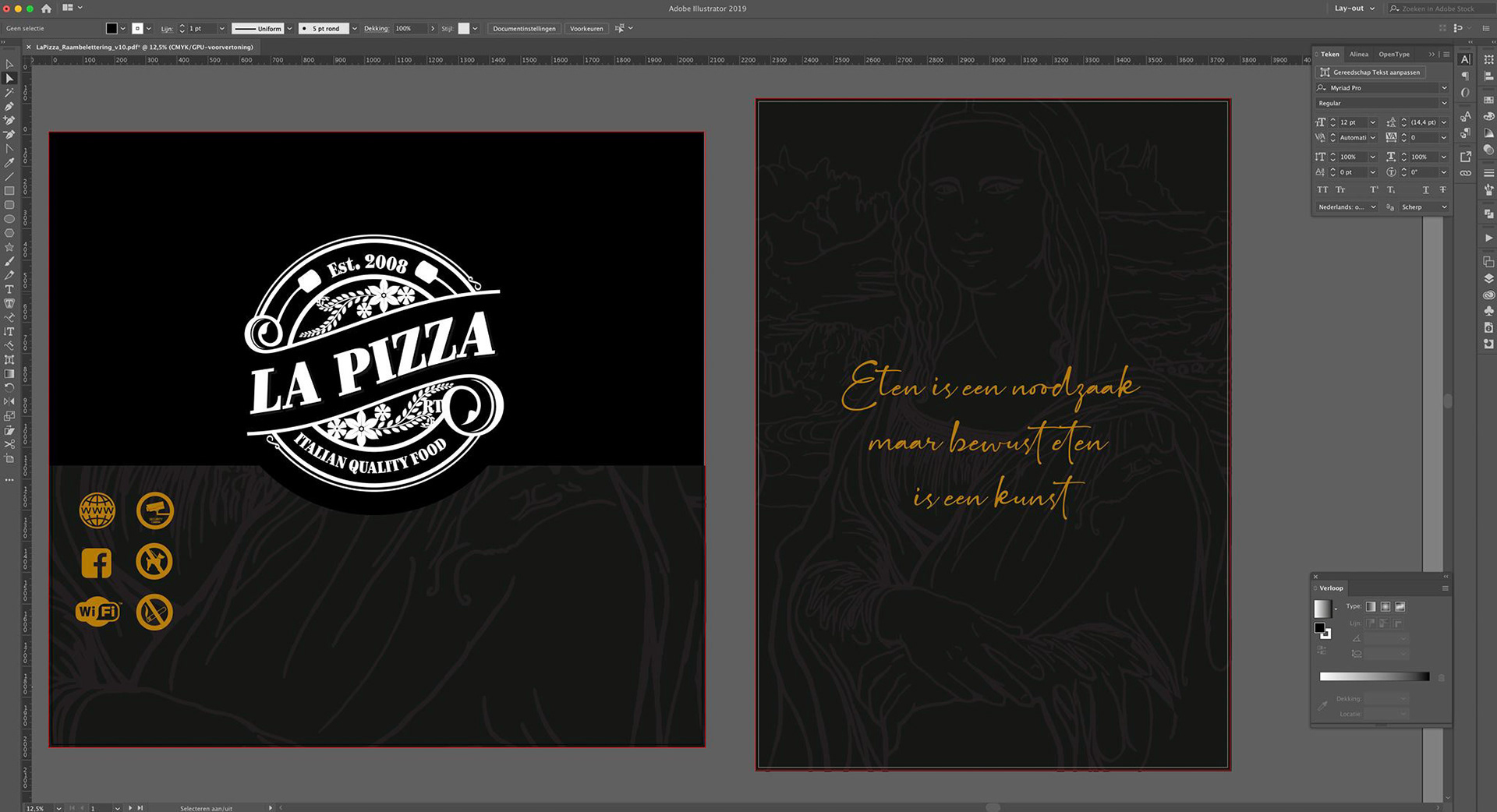1497x812 pixels.
Task: Select the Teken tab
Action: click(x=1329, y=55)
